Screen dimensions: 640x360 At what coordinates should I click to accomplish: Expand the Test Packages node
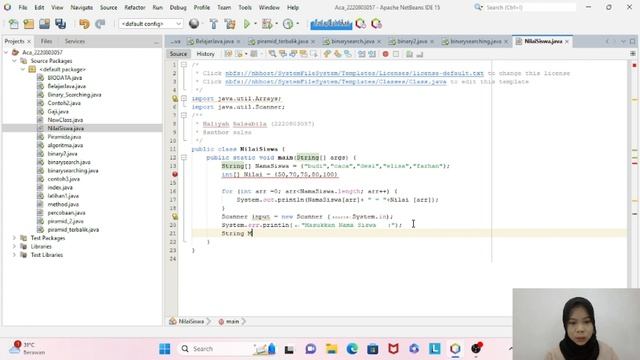click(x=14, y=238)
